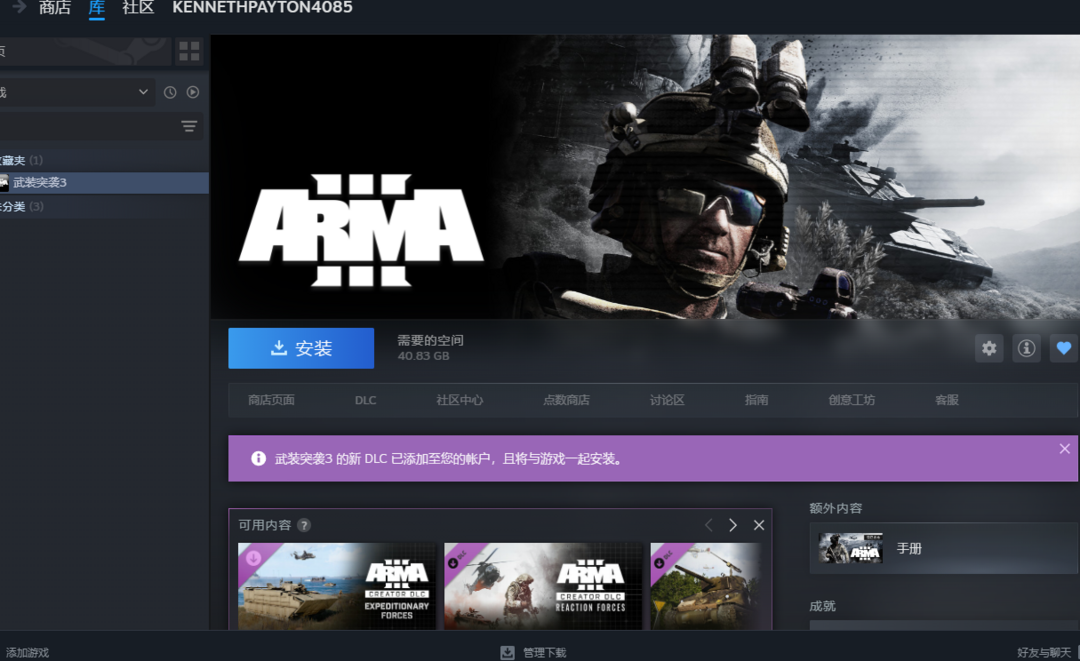
Task: Expand the game type dropdown in sidebar
Action: 143,92
